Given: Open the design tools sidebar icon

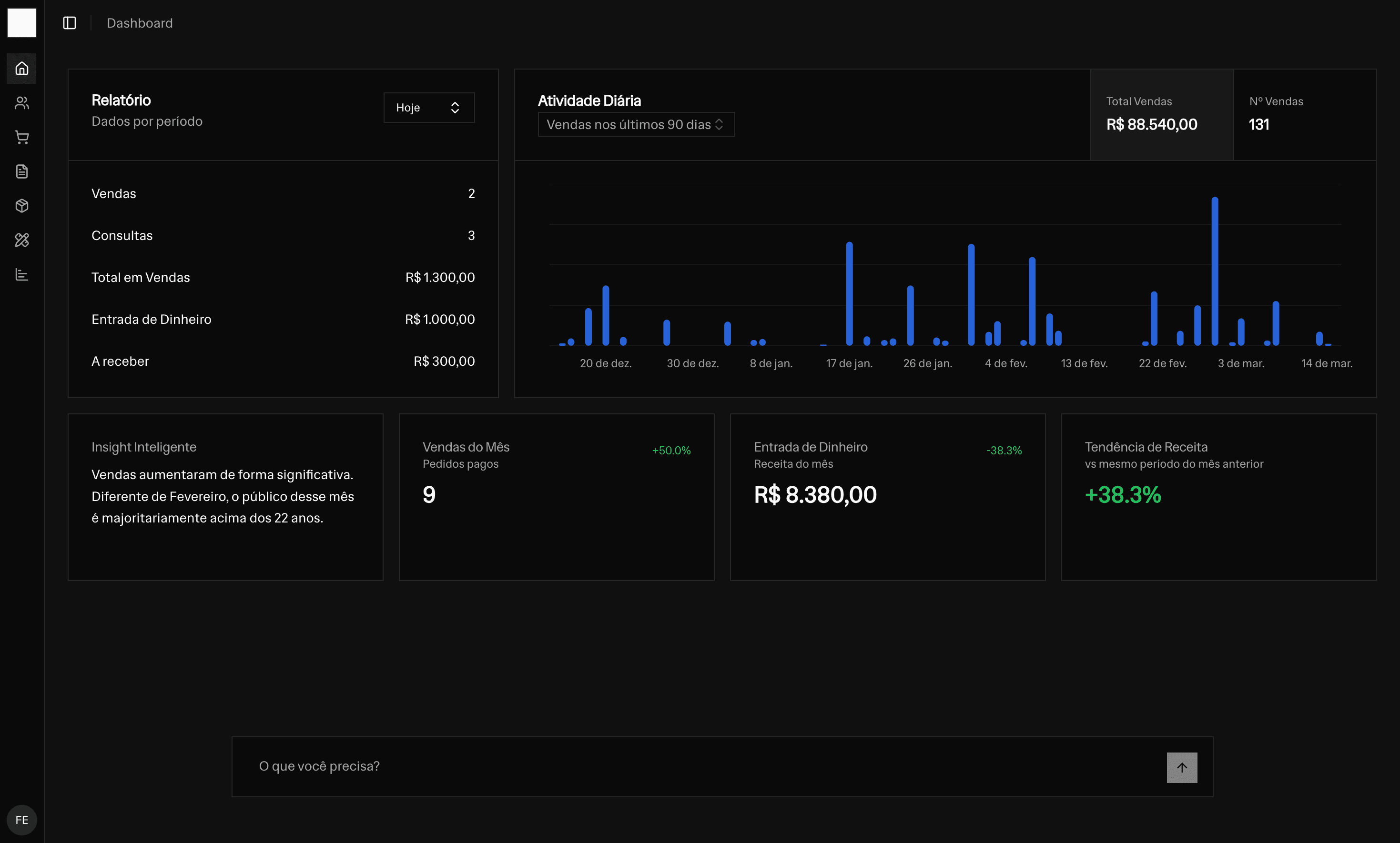Looking at the screenshot, I should 21,241.
